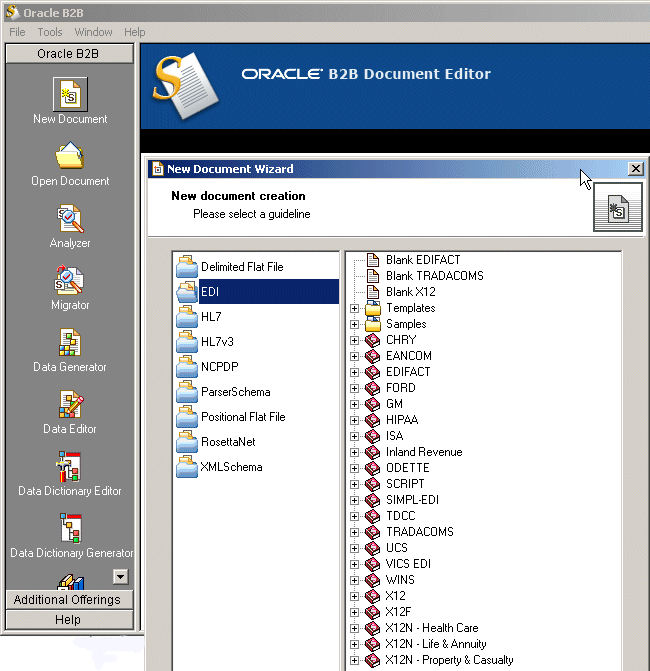The image size is (650, 671).
Task: Expand the EDIFACT tree node
Action: point(354,372)
